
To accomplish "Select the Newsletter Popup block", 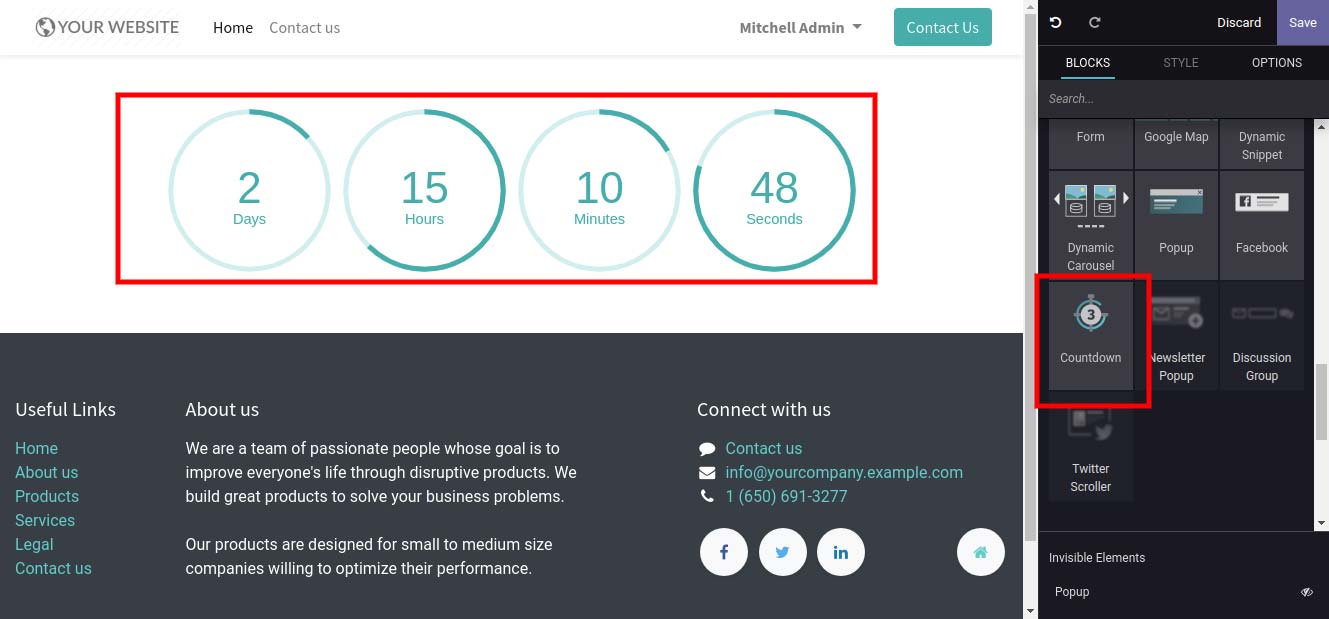I will coord(1176,335).
